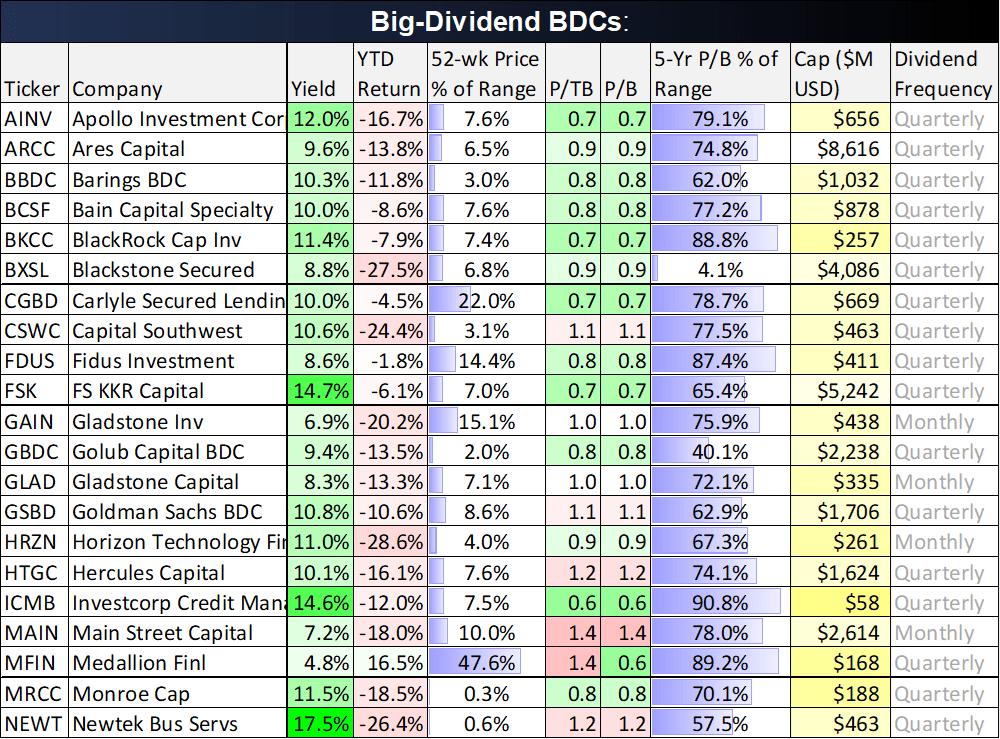Click the Main Street Capital cell
The image size is (1000, 739).
(177, 633)
